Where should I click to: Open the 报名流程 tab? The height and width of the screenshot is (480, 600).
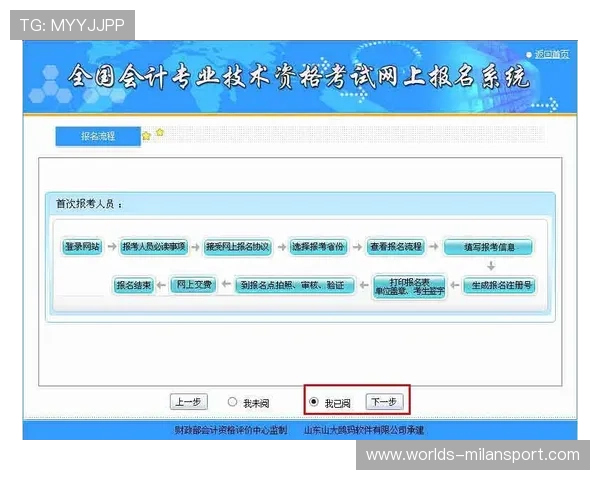98,136
